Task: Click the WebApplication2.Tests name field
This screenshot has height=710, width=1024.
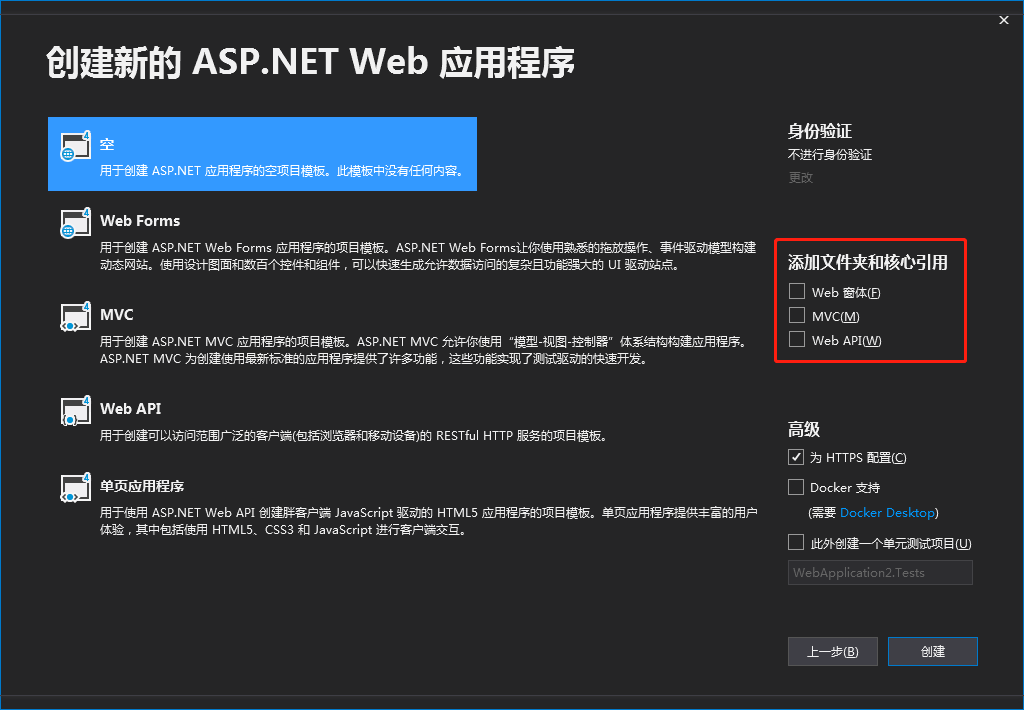Action: [x=880, y=572]
